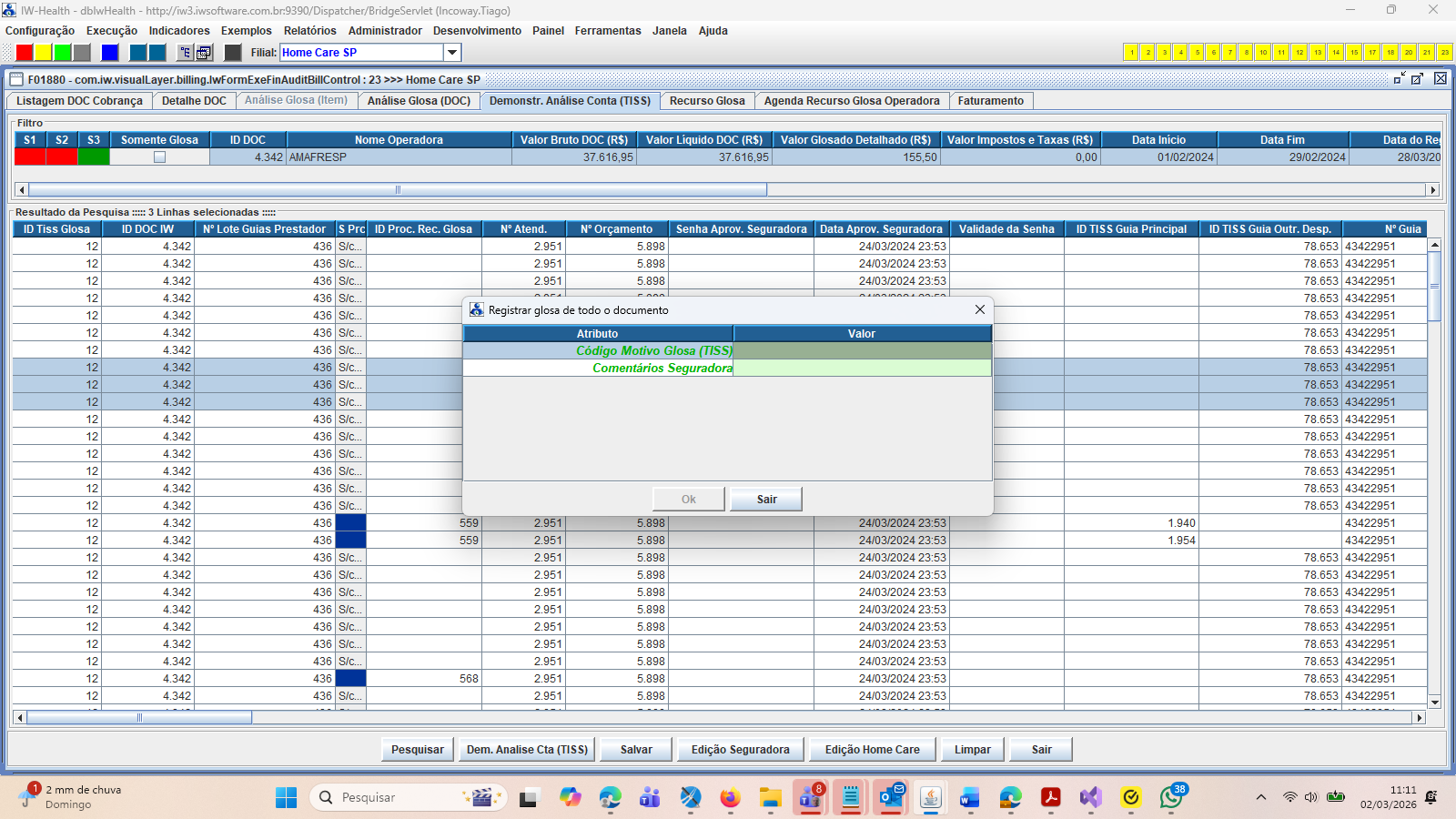Expand the Filial dropdown list
This screenshot has height=819, width=1456.
452,53
